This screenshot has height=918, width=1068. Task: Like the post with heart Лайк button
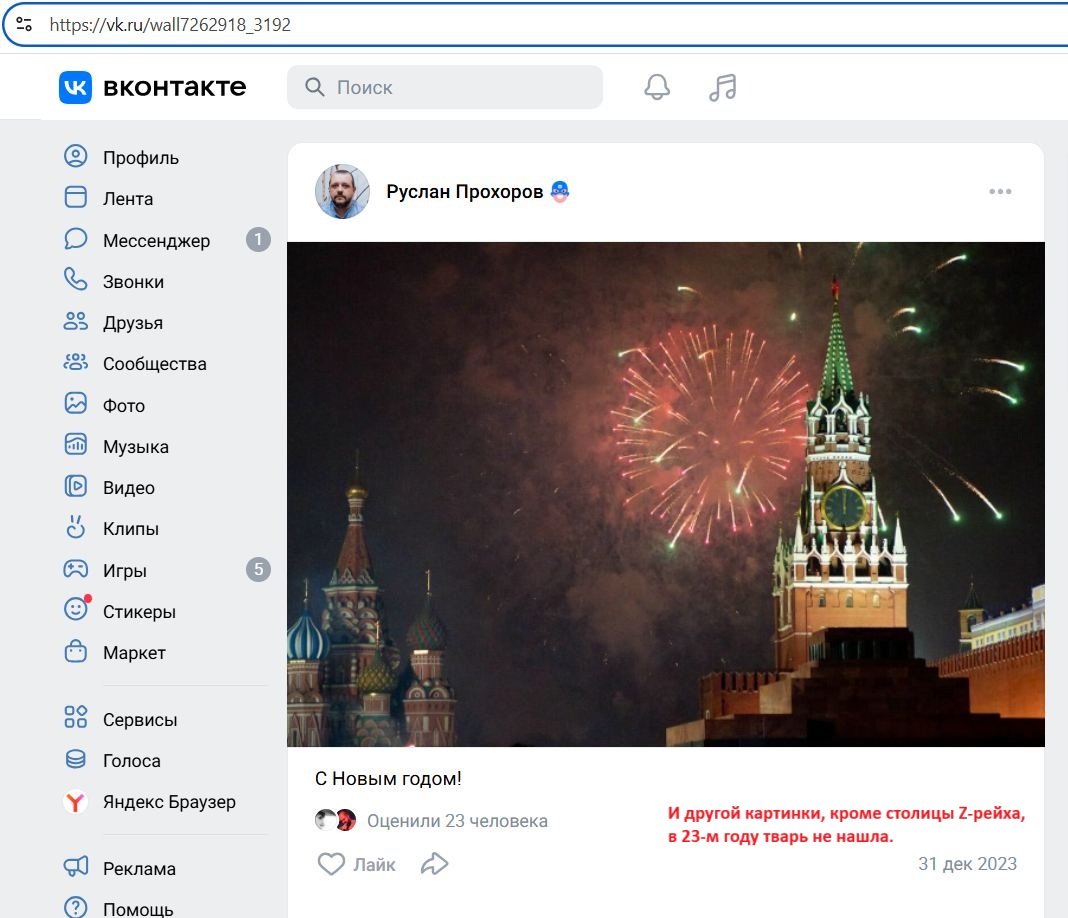point(356,864)
